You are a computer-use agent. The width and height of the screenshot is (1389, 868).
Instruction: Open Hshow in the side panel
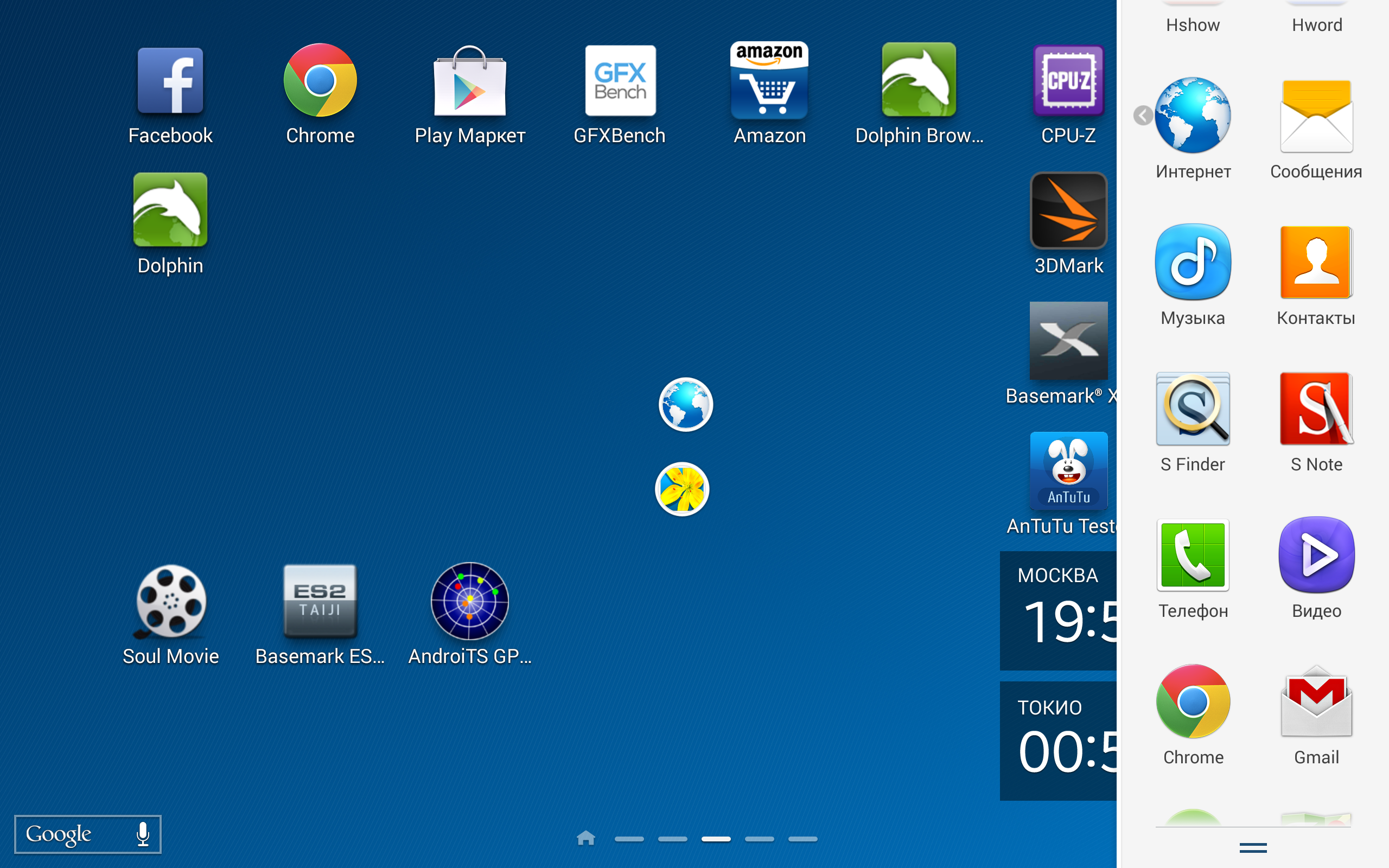[x=1193, y=17]
